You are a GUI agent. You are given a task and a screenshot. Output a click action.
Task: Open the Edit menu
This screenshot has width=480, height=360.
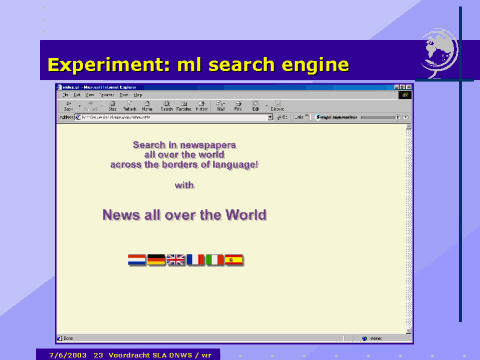pos(77,95)
